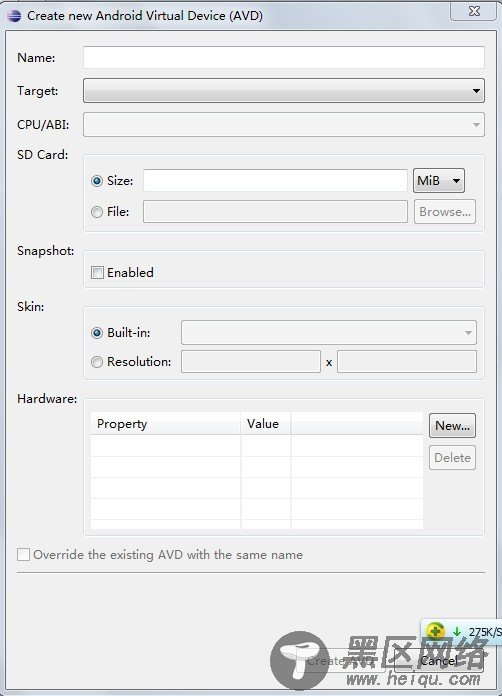Click the Cancel button
The width and height of the screenshot is (502, 696).
(439, 661)
